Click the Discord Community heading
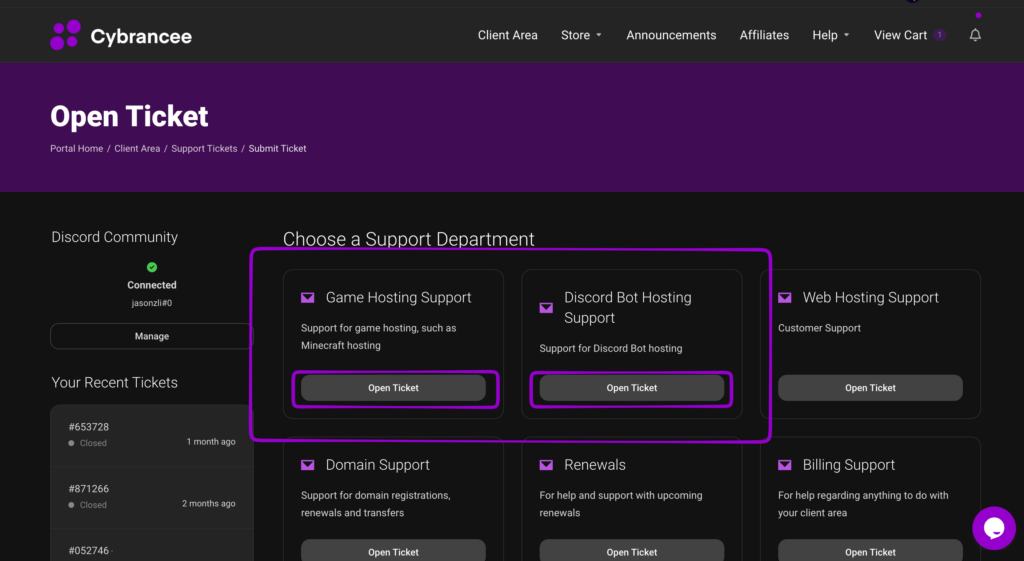 tap(114, 237)
